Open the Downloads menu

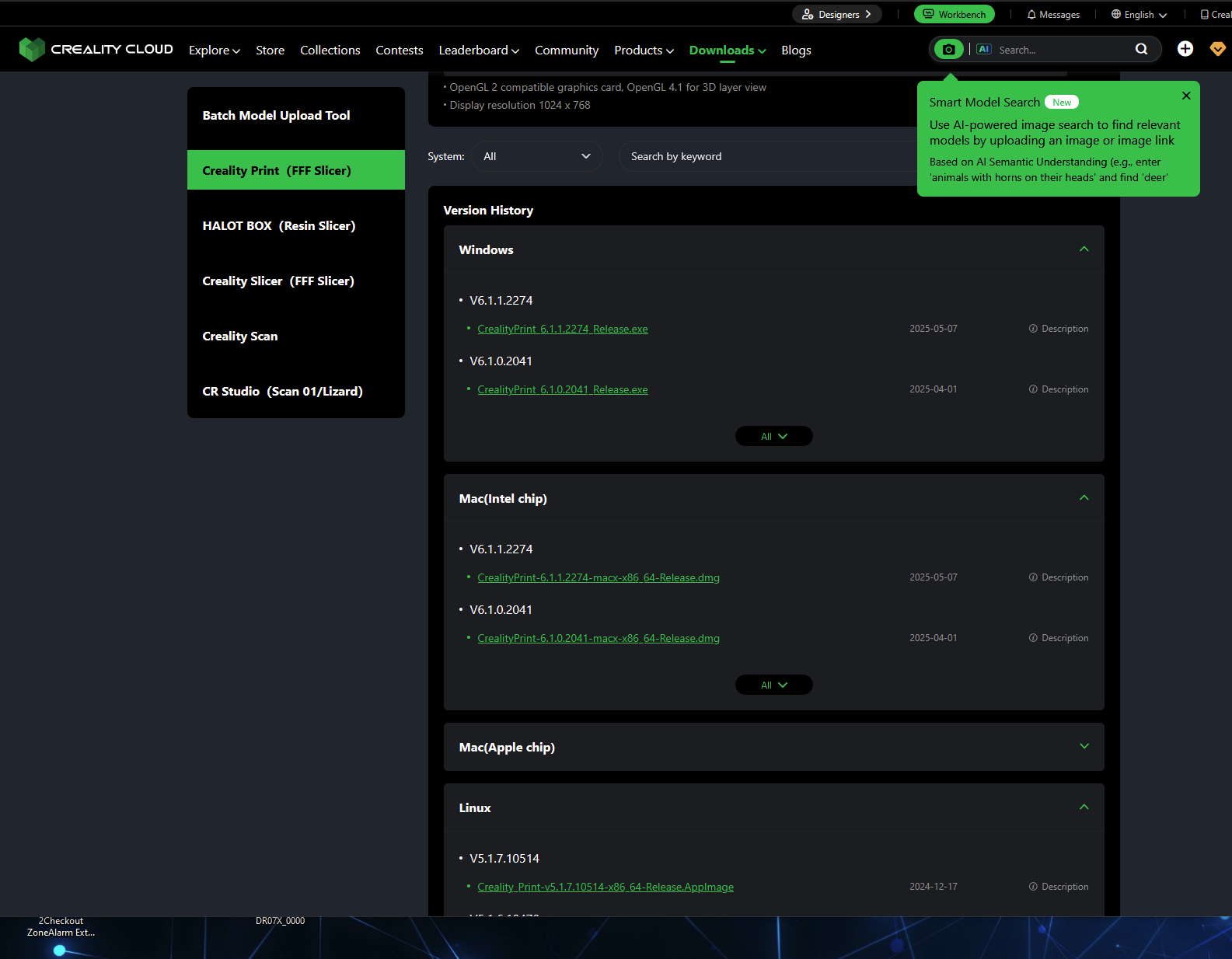[x=728, y=51]
